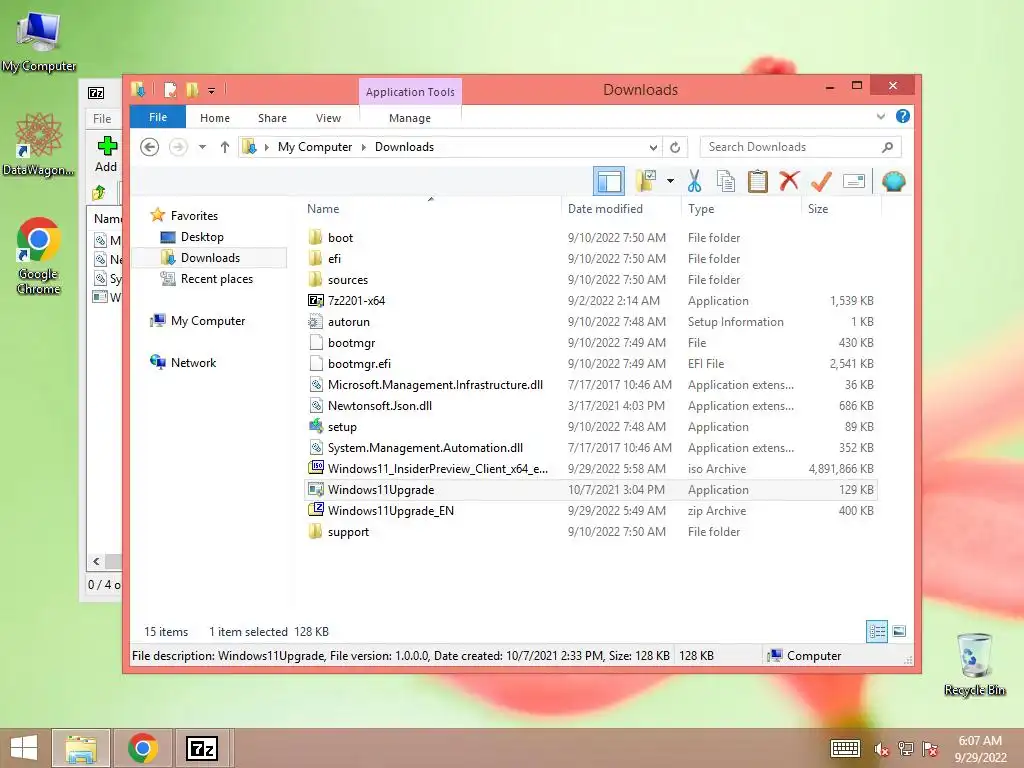Switch to Large icons view in status bar

[x=899, y=631]
